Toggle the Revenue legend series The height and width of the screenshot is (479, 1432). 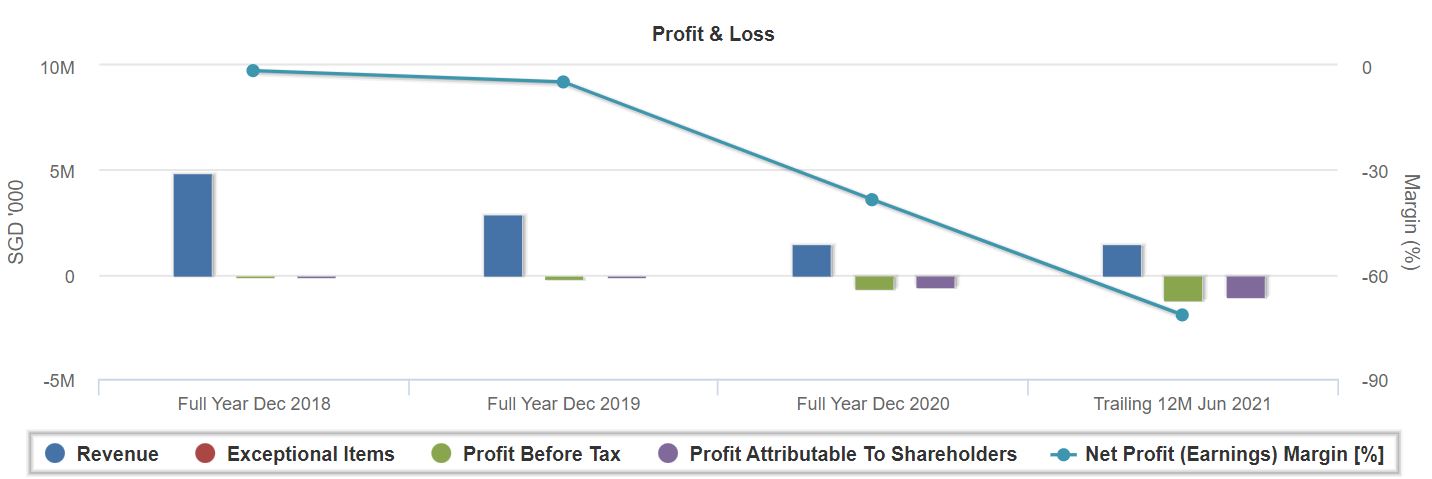point(117,454)
